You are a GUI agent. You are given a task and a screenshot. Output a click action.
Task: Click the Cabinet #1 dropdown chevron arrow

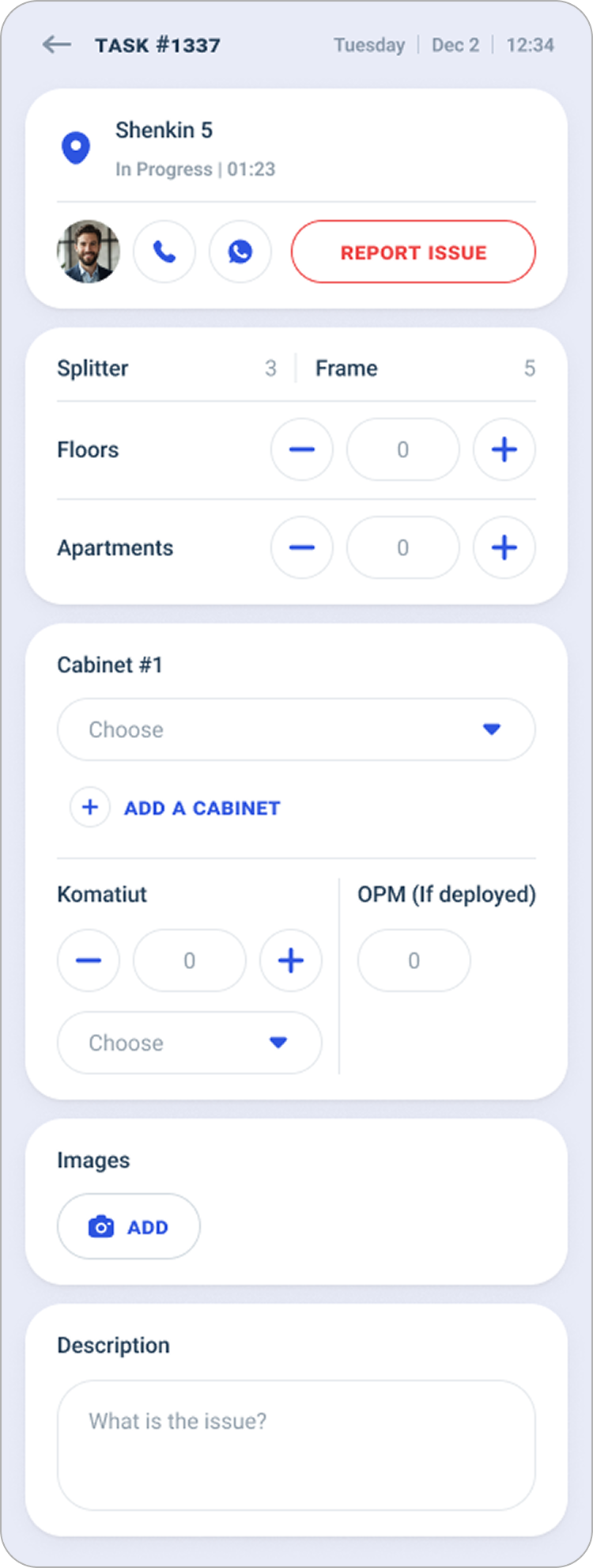[492, 729]
